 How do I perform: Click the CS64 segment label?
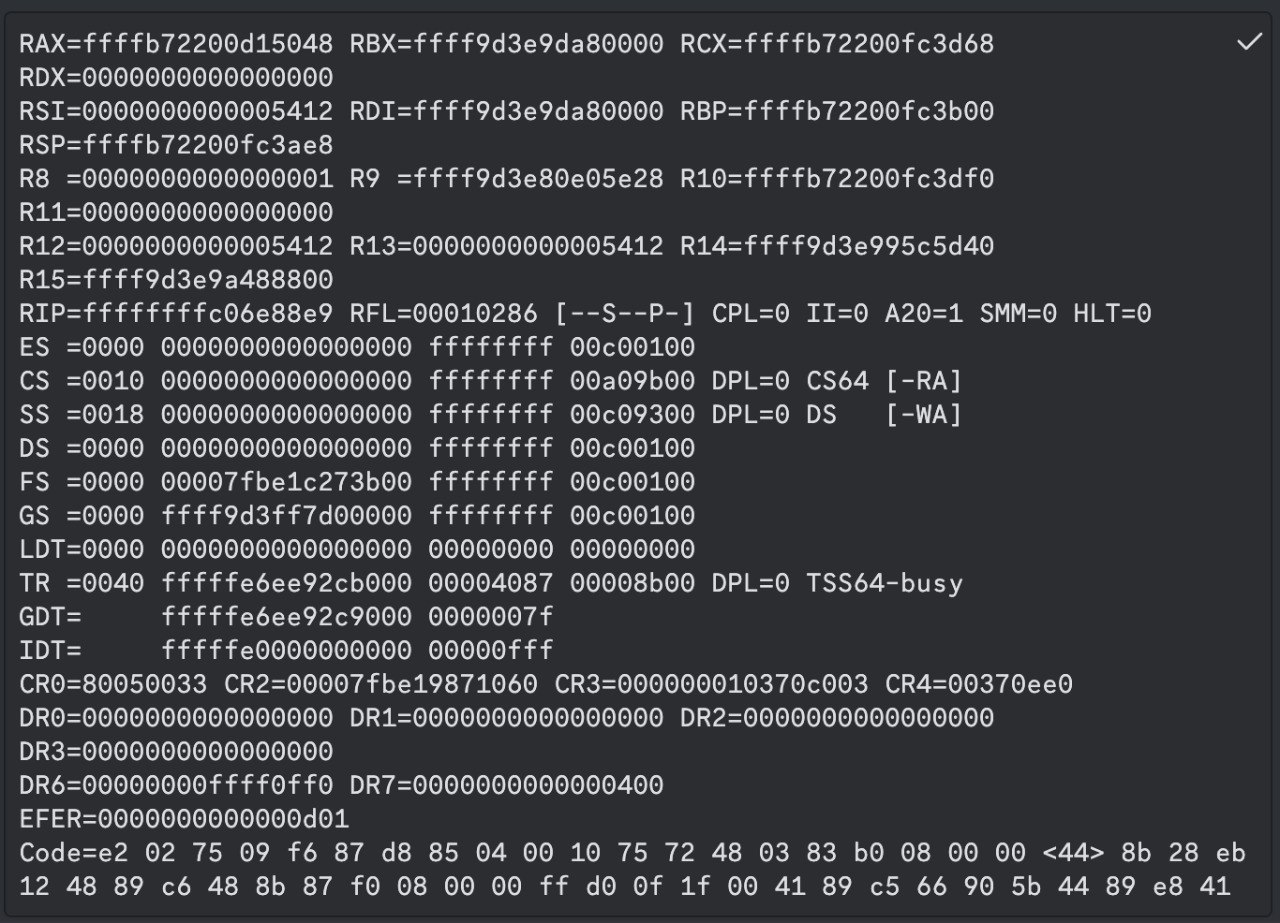pyautogui.click(x=837, y=381)
